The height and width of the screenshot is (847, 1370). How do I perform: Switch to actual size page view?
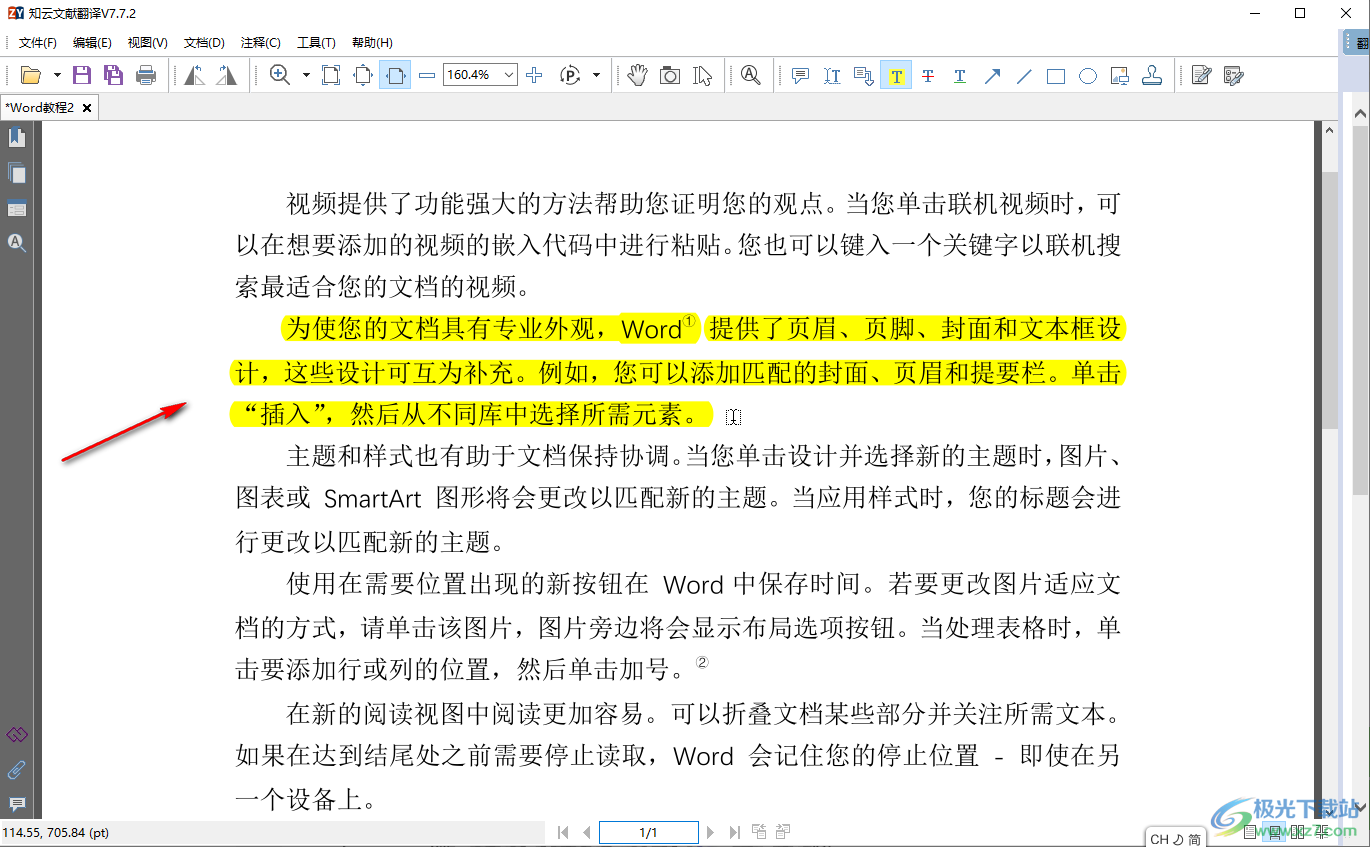pos(331,75)
